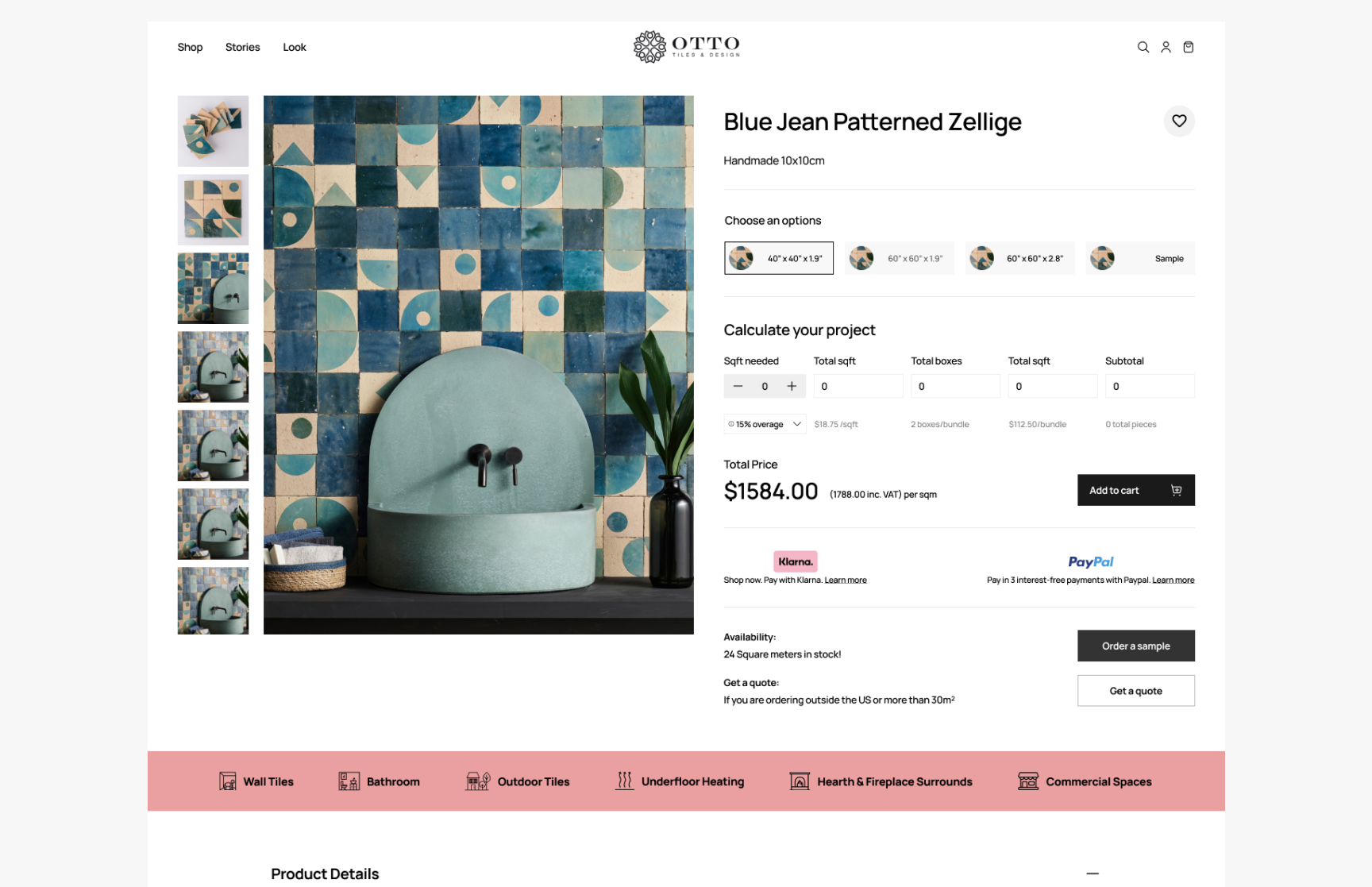Click the Add to cart button
This screenshot has width=1372, height=887.
1135,491
